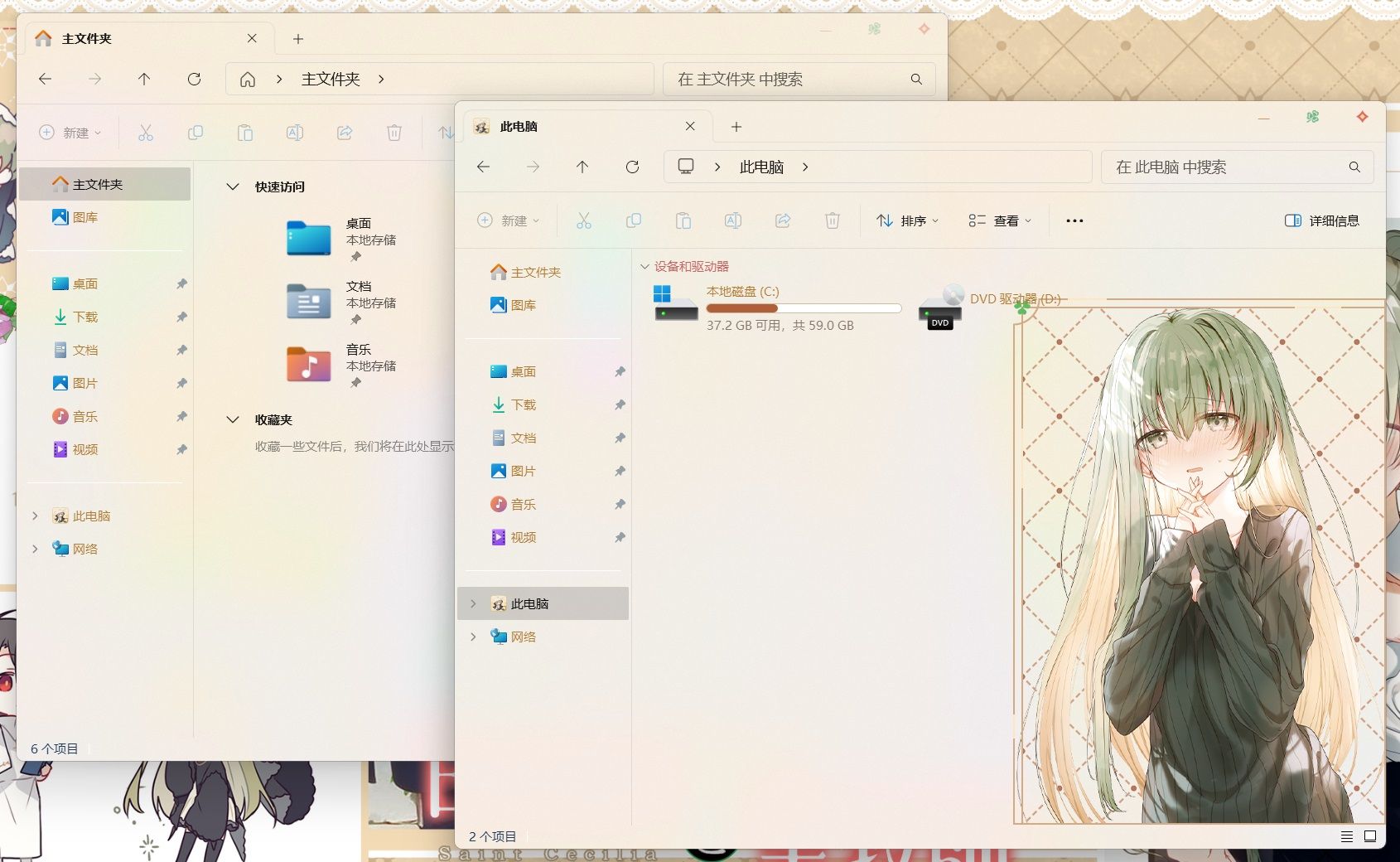Click 在 主文件夹 中搜索 search field

[799, 79]
